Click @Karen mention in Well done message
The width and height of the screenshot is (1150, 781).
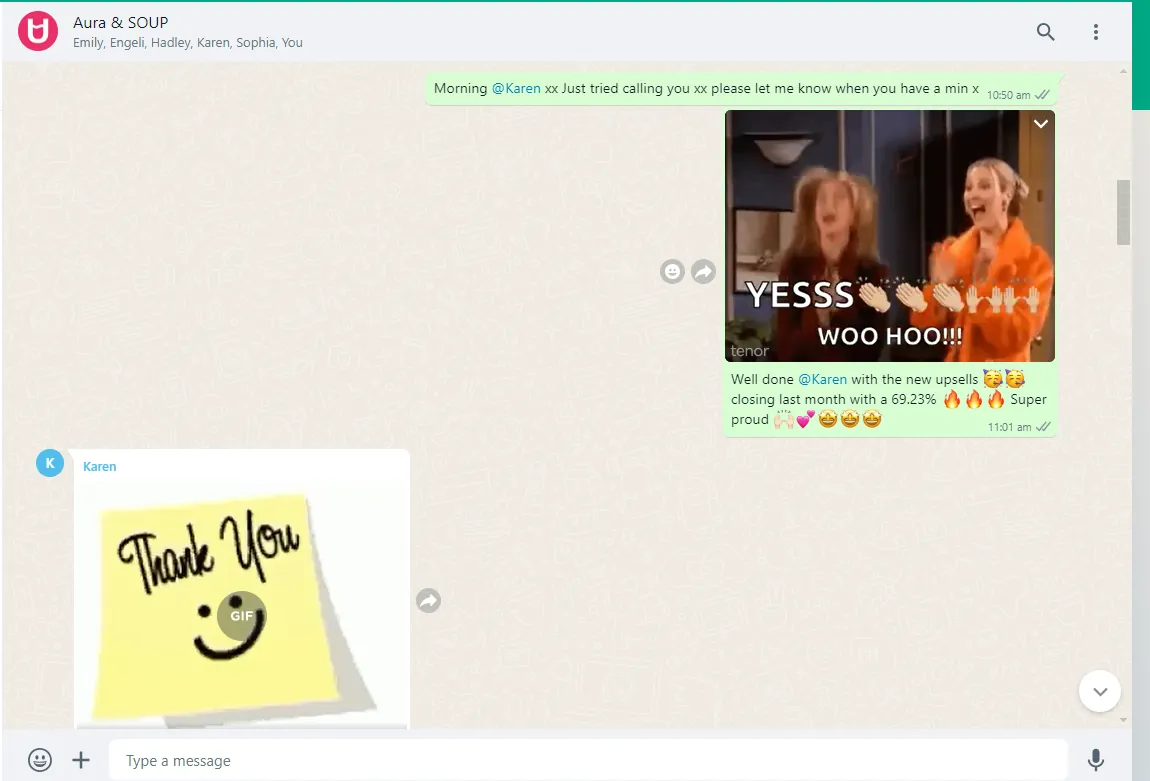[x=822, y=379]
